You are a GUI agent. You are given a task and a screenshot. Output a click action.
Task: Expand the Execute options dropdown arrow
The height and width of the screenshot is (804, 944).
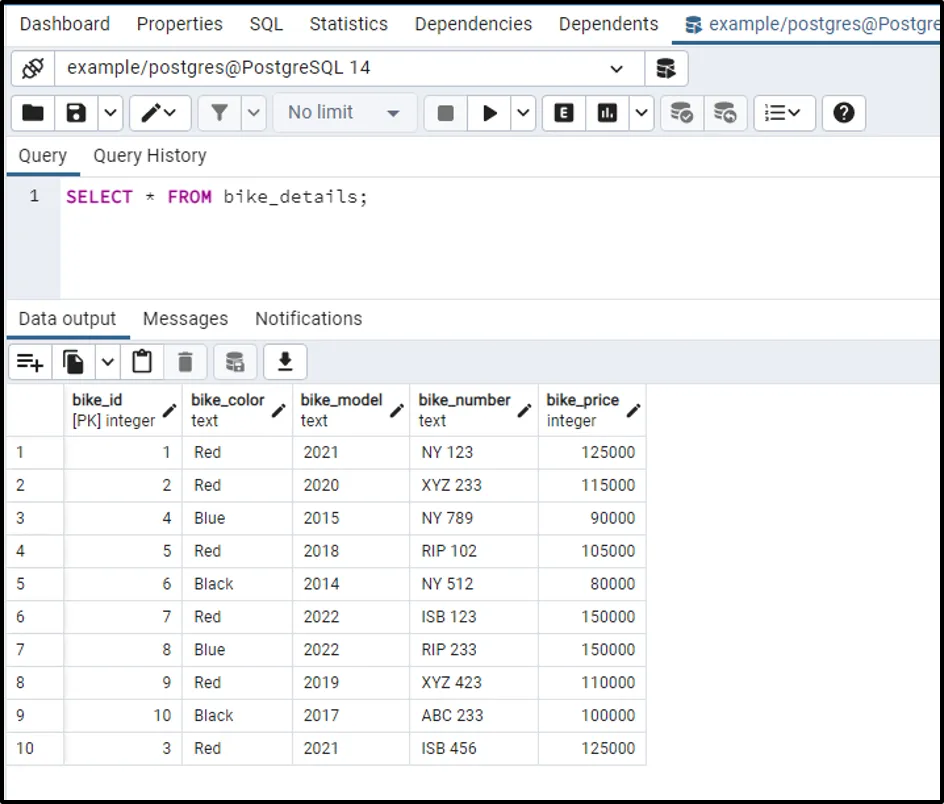pos(524,113)
